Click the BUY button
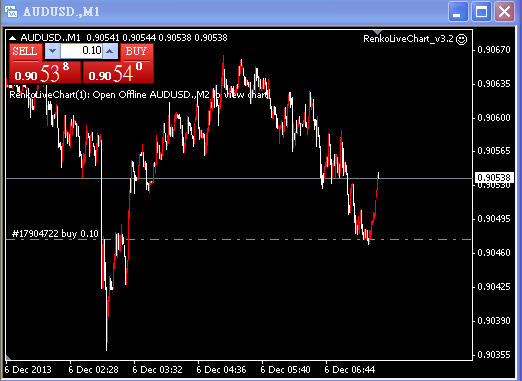Image resolution: width=522 pixels, height=381 pixels. coord(137,52)
